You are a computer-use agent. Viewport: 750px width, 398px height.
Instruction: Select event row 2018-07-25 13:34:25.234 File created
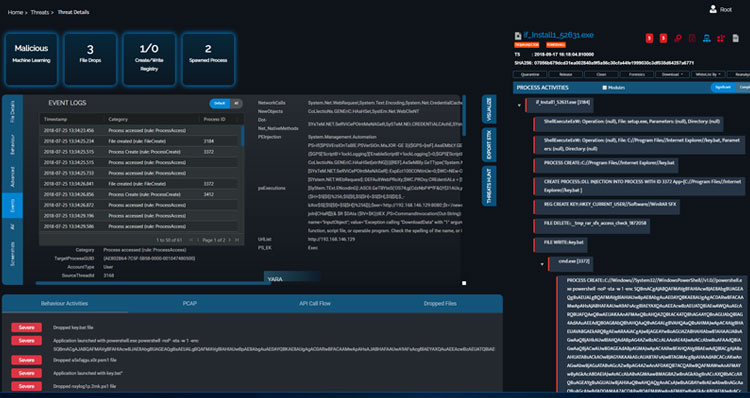[x=139, y=141]
